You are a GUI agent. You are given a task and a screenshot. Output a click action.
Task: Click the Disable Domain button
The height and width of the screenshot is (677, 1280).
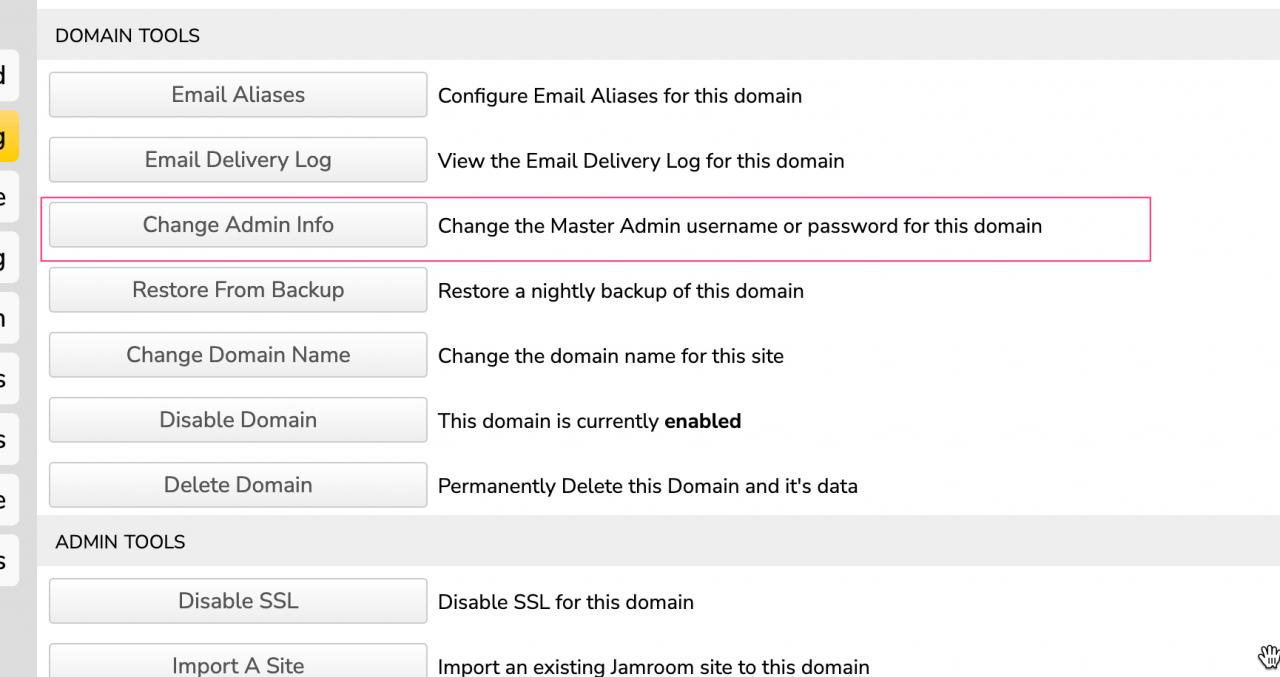pos(238,420)
